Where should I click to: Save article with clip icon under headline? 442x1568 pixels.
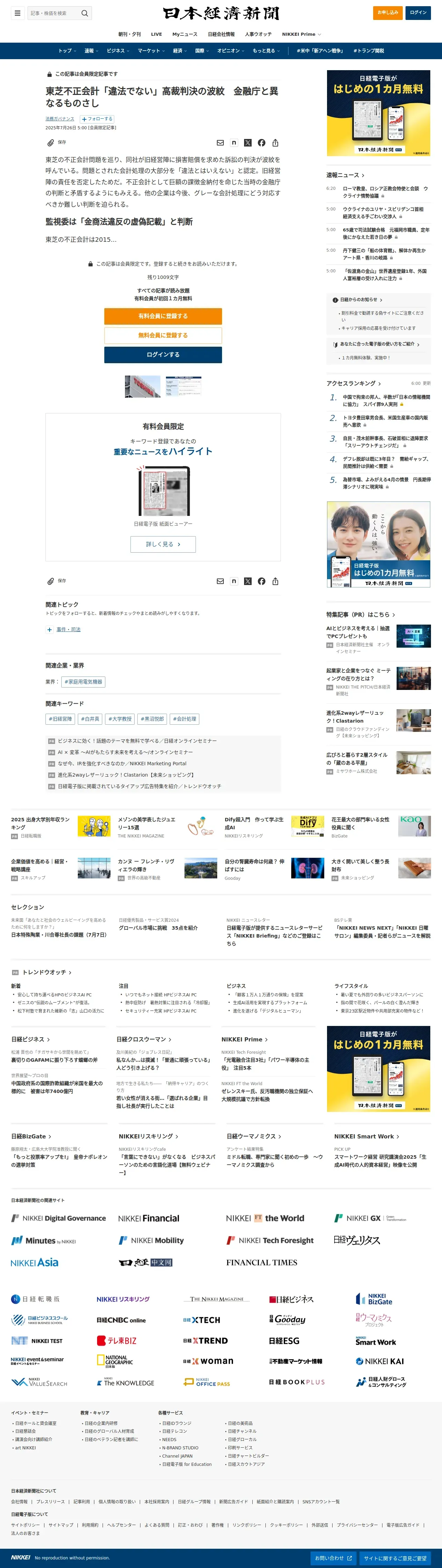click(x=56, y=142)
